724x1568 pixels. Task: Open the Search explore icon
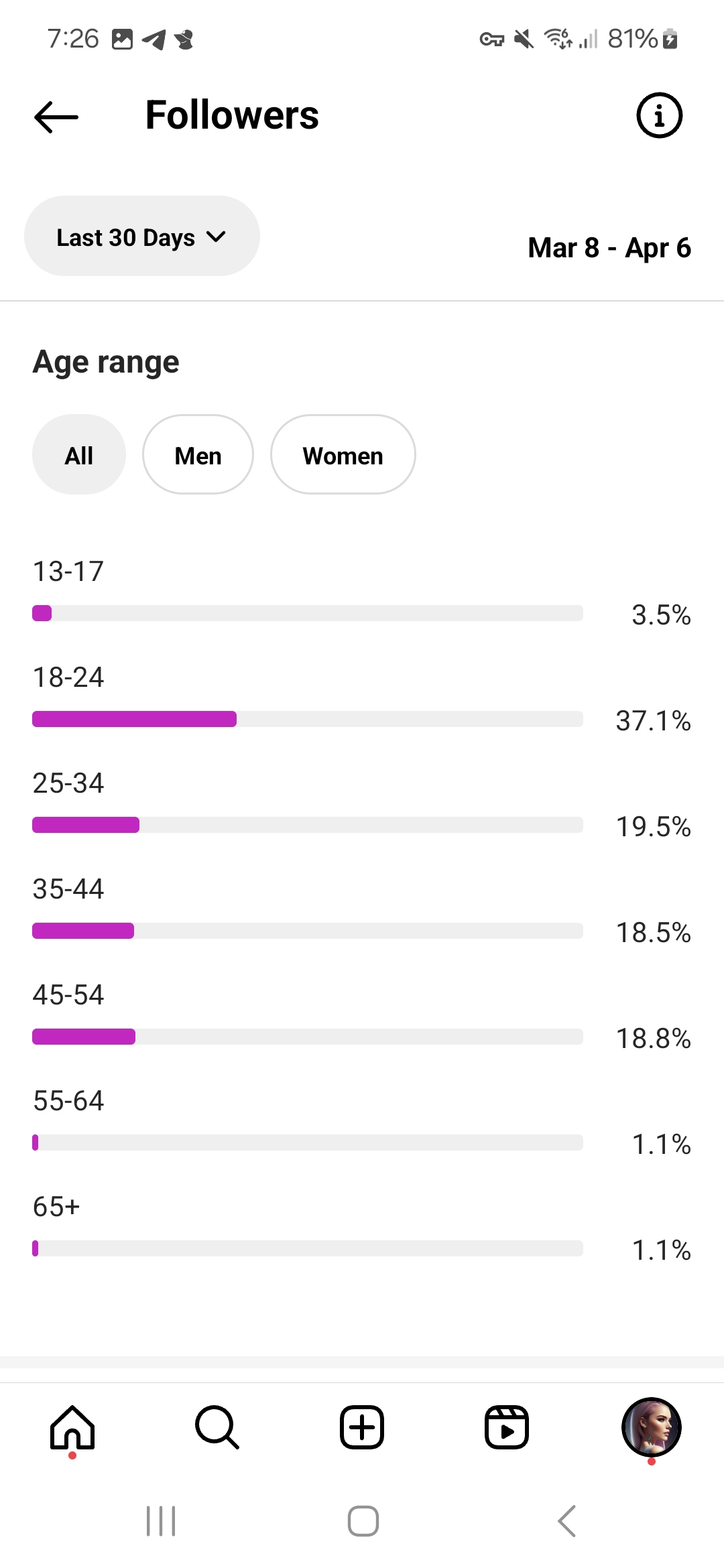coord(217,1427)
